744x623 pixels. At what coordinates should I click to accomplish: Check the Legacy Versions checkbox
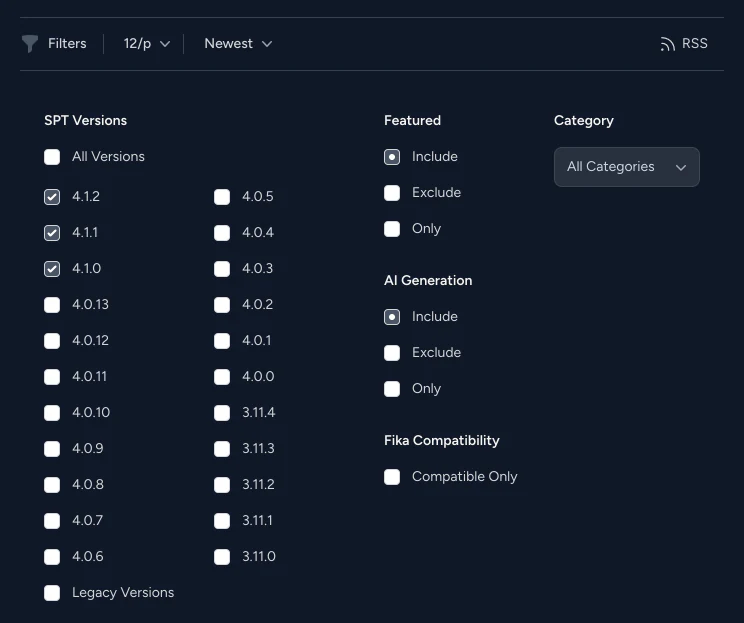click(52, 593)
